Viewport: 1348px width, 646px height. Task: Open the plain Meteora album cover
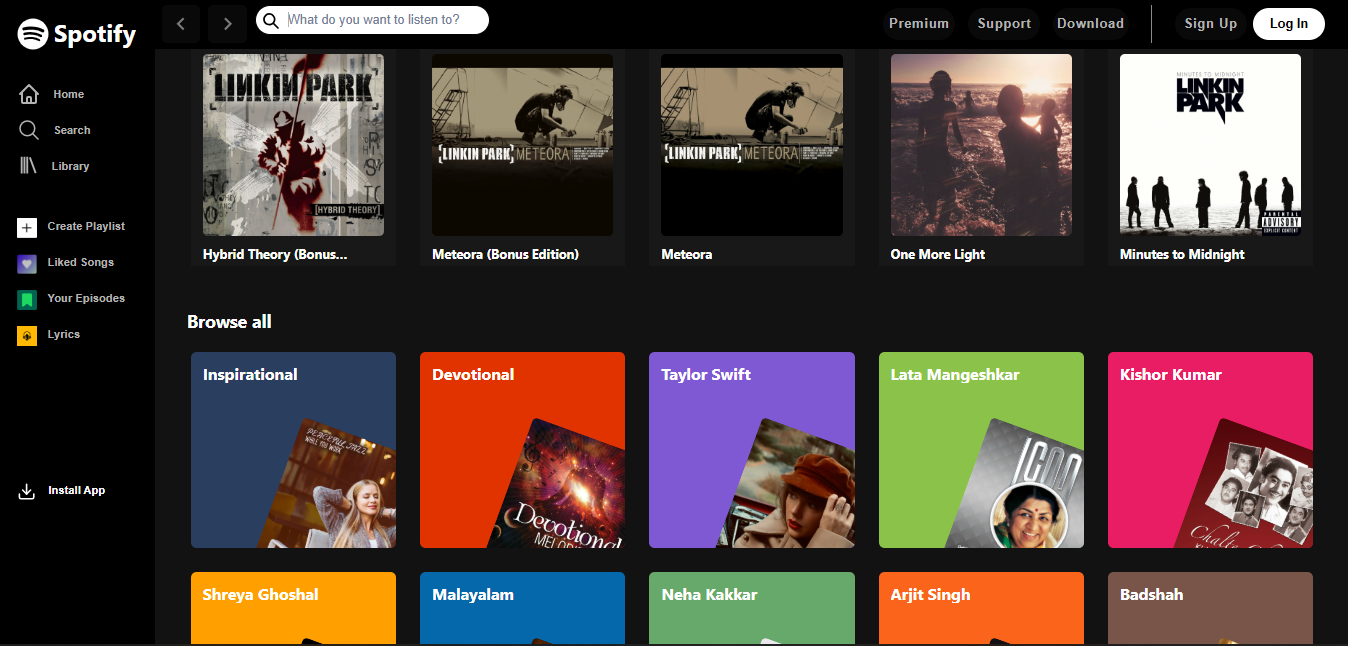click(752, 145)
